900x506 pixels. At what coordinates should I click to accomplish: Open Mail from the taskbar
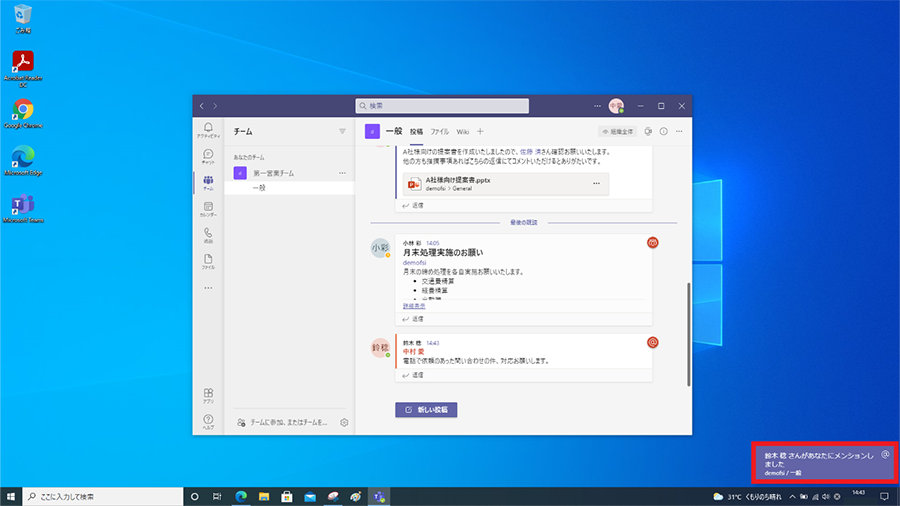click(x=310, y=497)
